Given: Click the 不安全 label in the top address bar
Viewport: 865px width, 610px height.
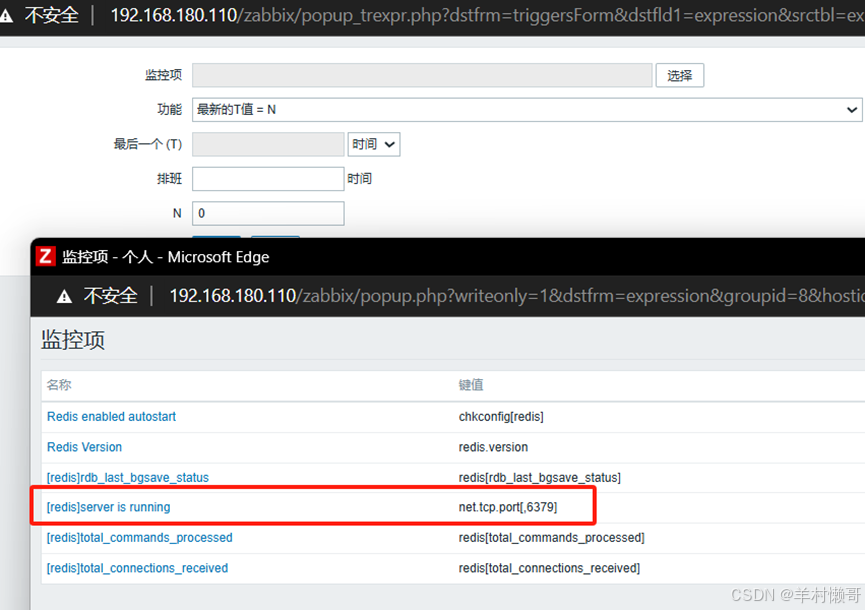Looking at the screenshot, I should 52,15.
